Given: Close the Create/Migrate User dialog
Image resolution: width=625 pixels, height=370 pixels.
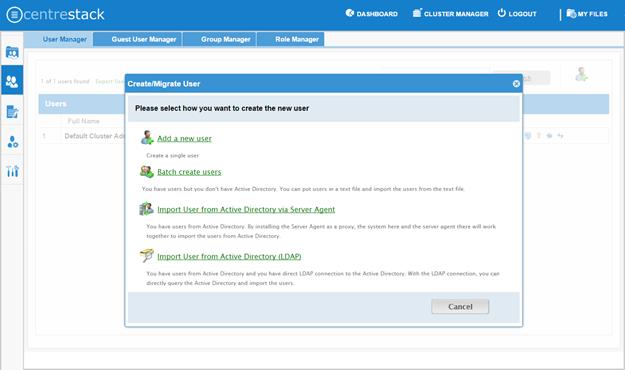Looking at the screenshot, I should 516,84.
